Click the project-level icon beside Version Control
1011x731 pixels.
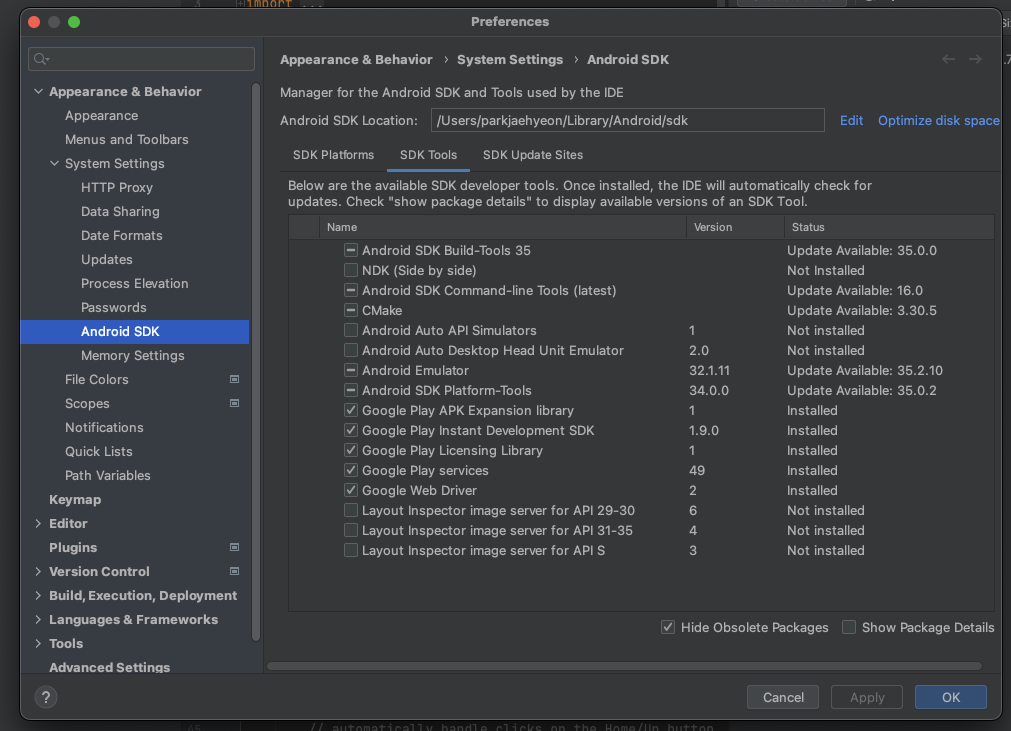(x=234, y=572)
